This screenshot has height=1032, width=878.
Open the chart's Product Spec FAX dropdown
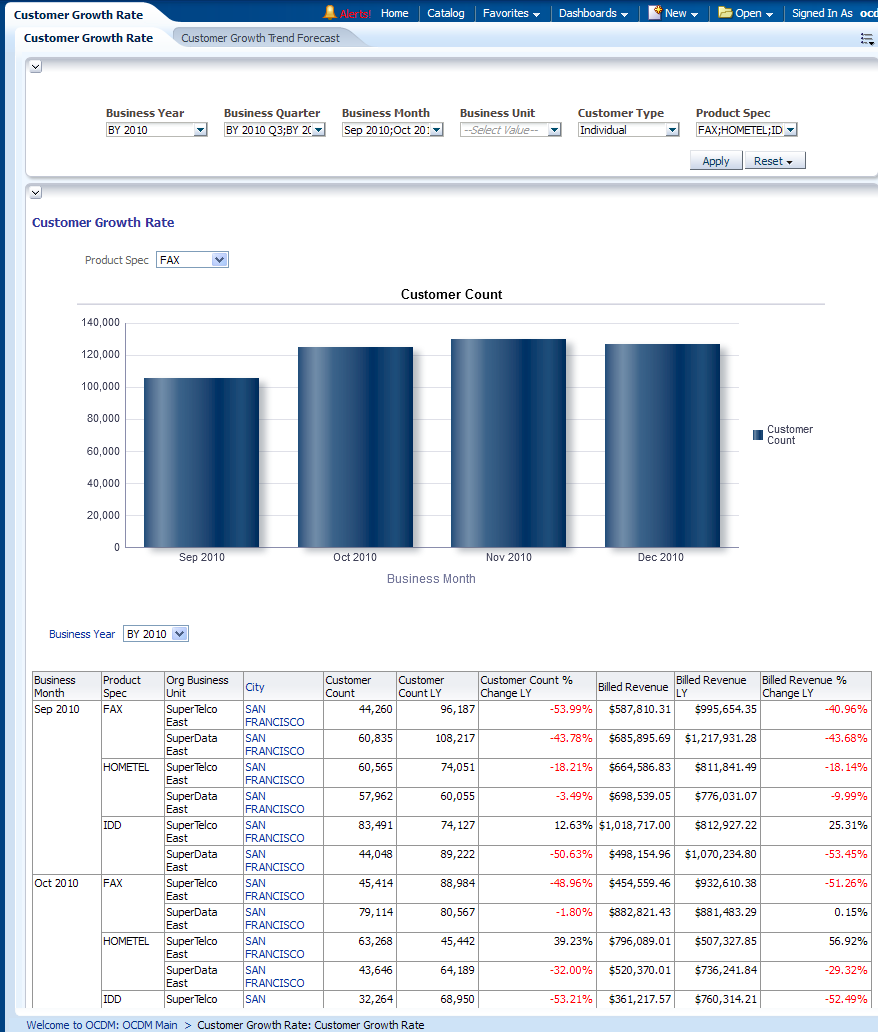pos(220,260)
